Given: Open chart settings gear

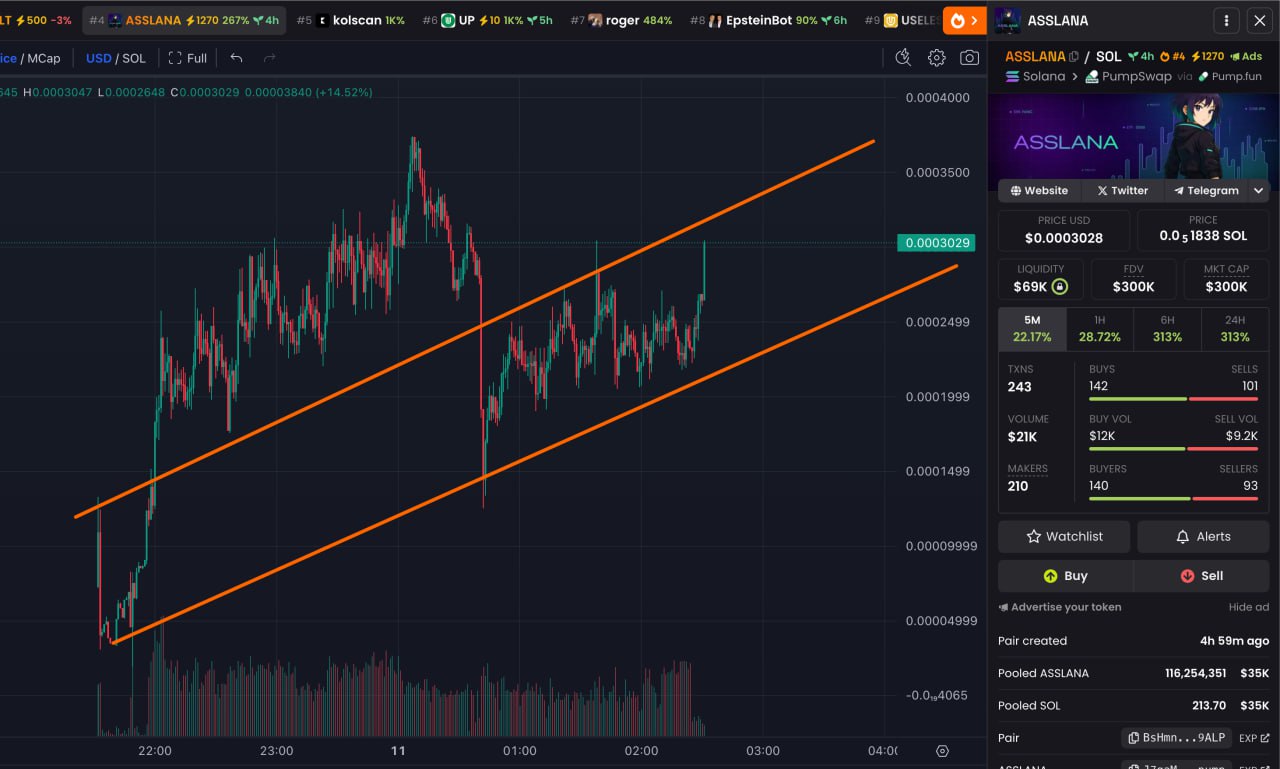Looking at the screenshot, I should tap(936, 58).
